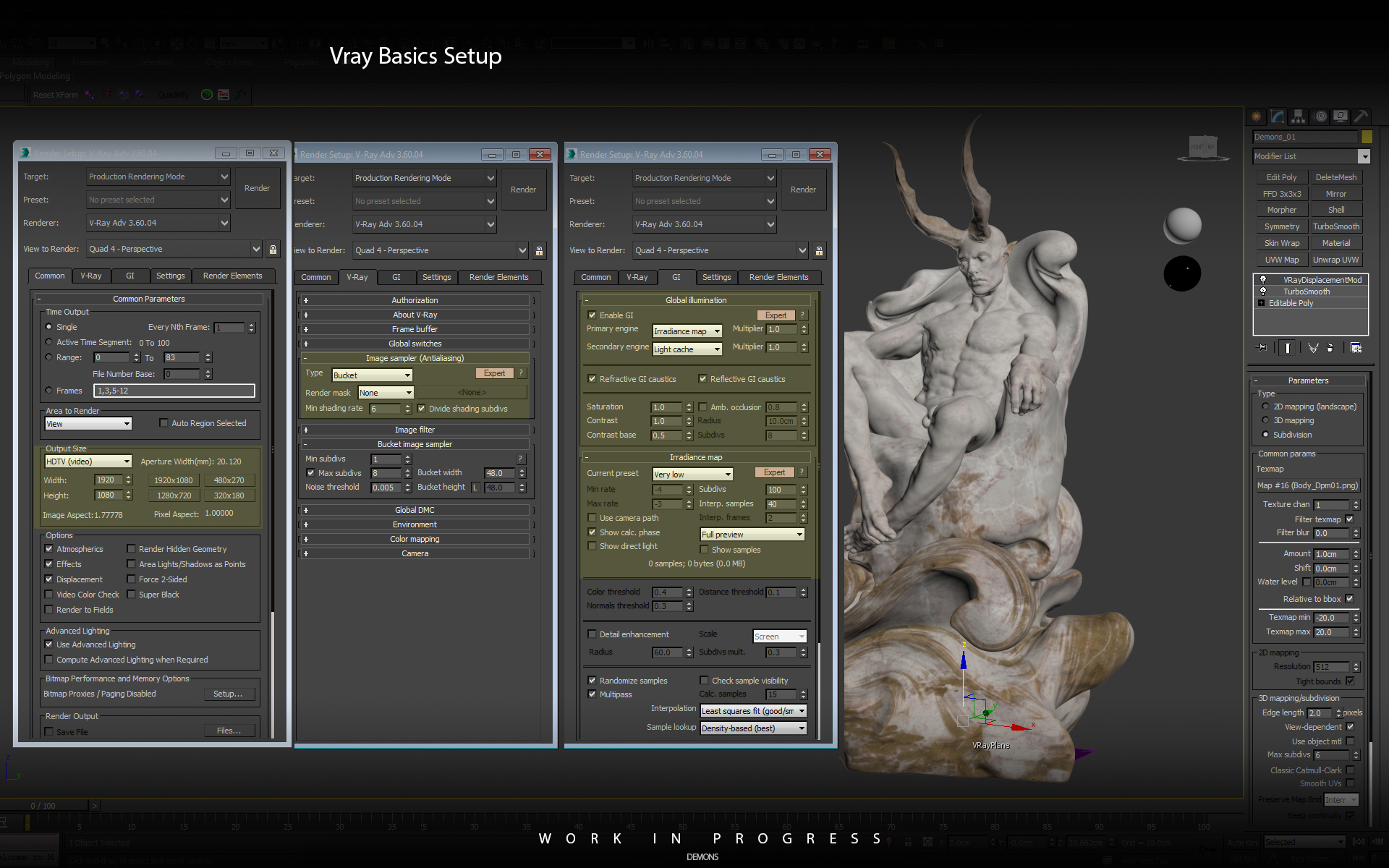Toggle Atmospherics checkbox
This screenshot has height=868, width=1389.
click(x=49, y=549)
